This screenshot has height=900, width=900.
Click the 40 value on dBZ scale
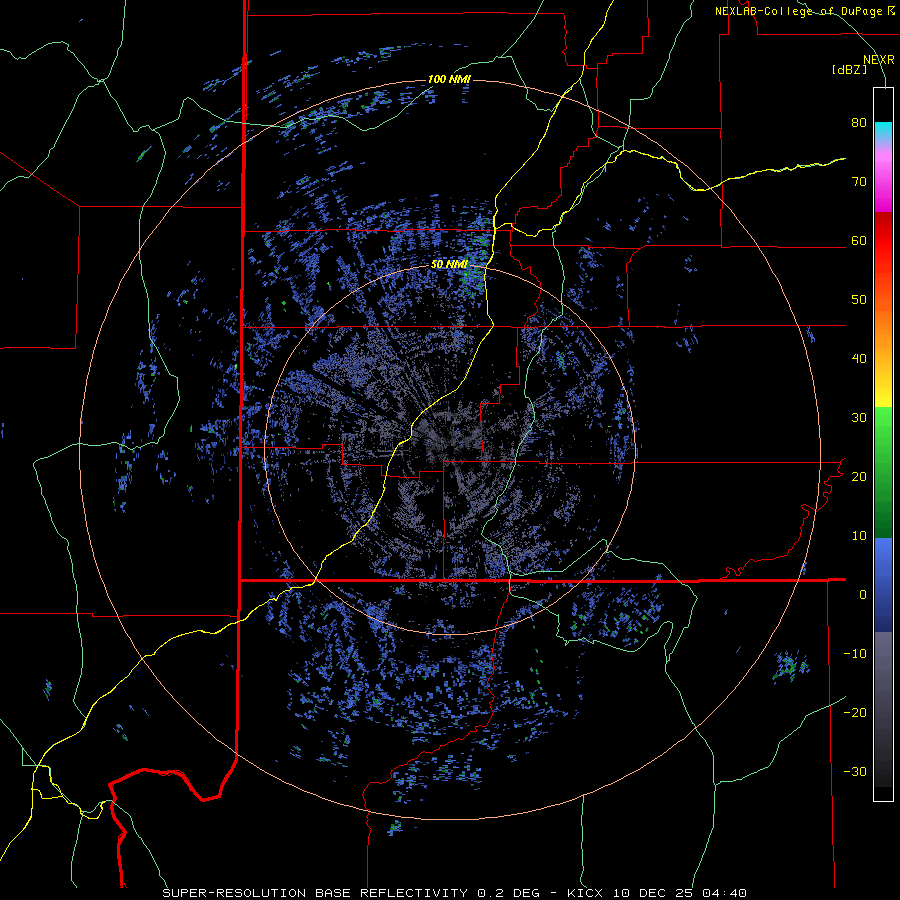pos(859,359)
